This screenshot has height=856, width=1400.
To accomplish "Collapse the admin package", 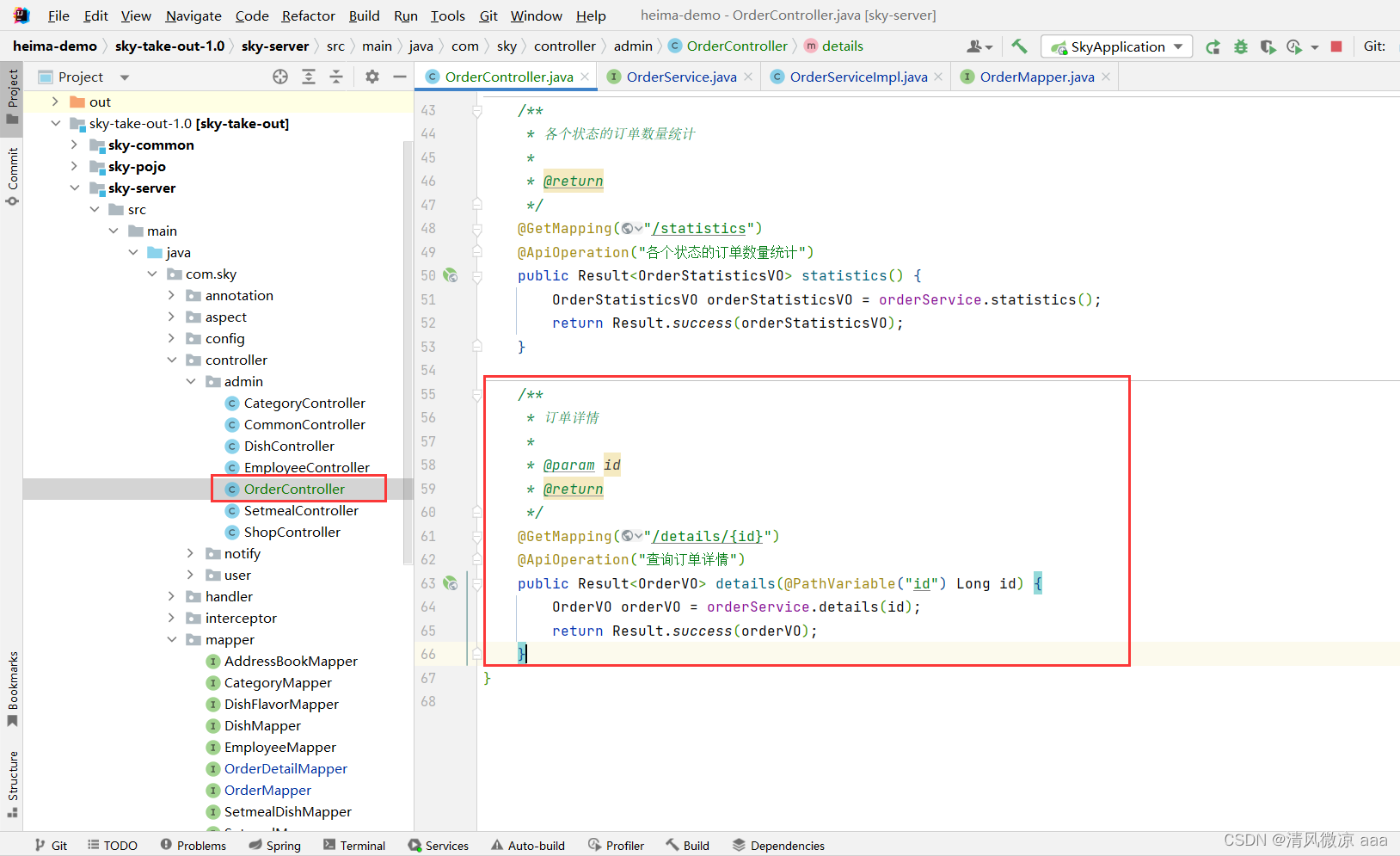I will (191, 381).
